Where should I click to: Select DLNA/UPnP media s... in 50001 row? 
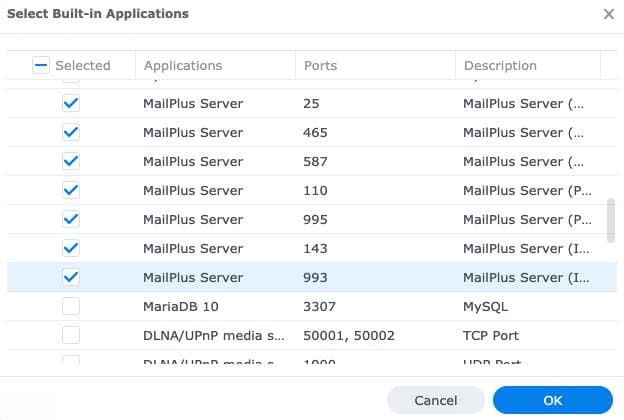tap(214, 336)
